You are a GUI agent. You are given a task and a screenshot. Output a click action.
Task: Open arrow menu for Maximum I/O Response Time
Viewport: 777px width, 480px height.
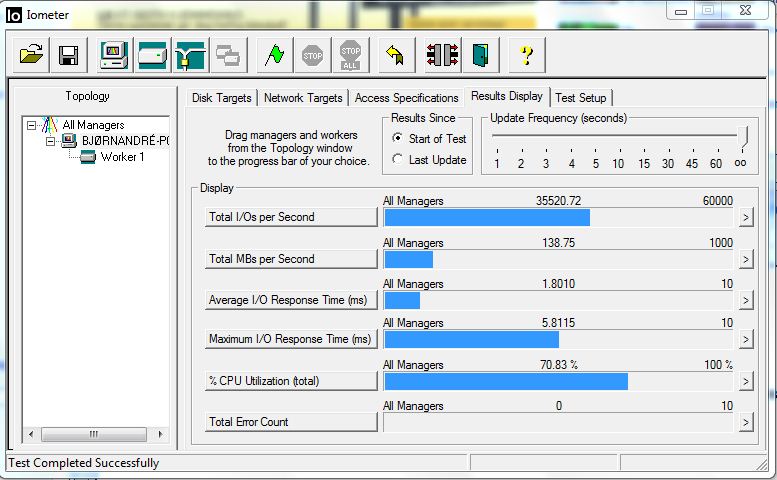tap(746, 339)
